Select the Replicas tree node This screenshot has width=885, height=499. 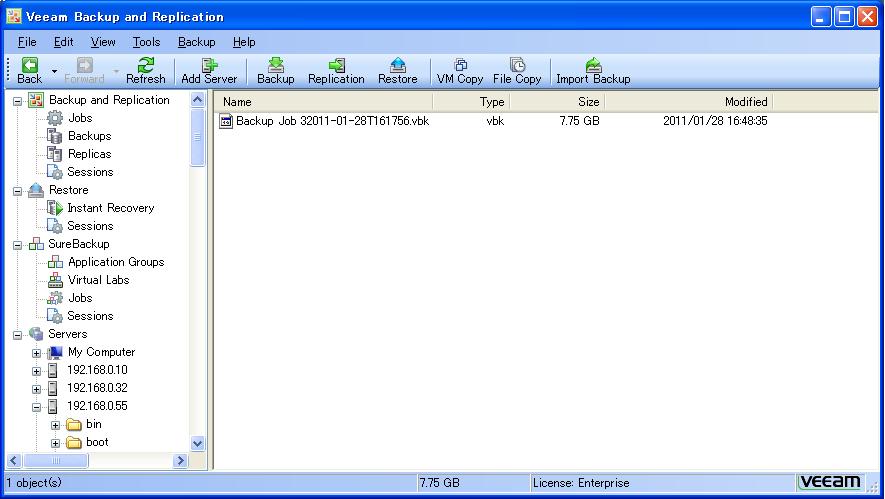89,154
